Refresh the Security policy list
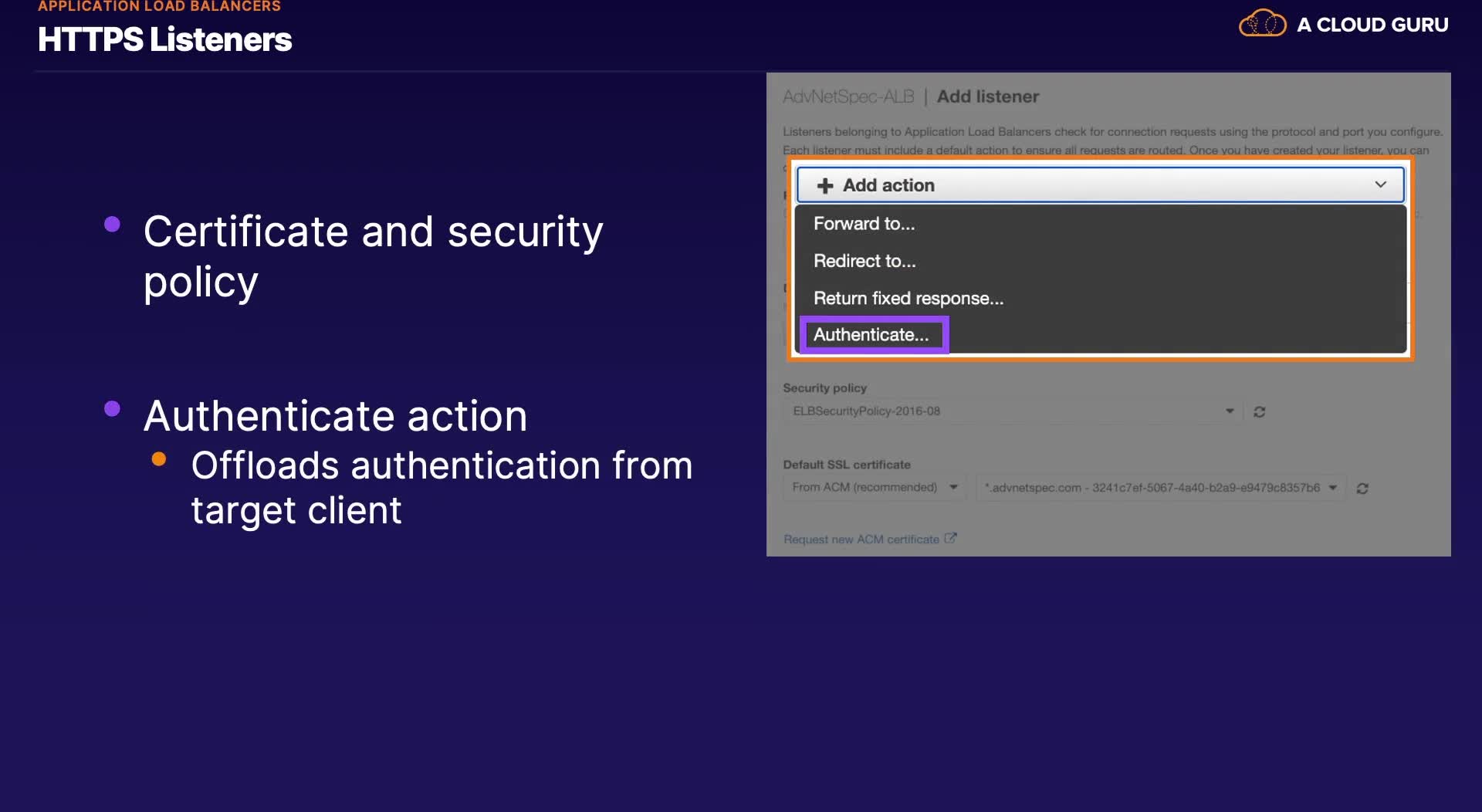This screenshot has width=1482, height=812. pos(1259,412)
